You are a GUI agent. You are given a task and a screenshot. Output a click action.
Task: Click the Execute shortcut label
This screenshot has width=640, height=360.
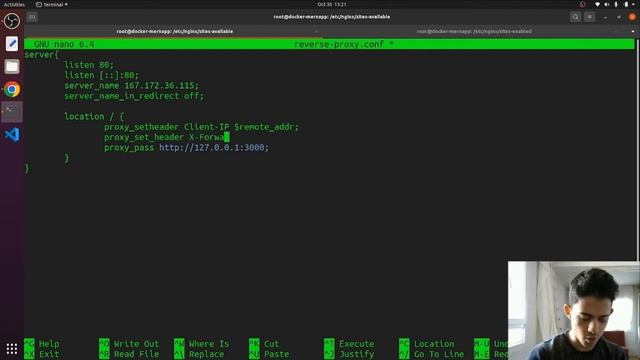point(356,344)
